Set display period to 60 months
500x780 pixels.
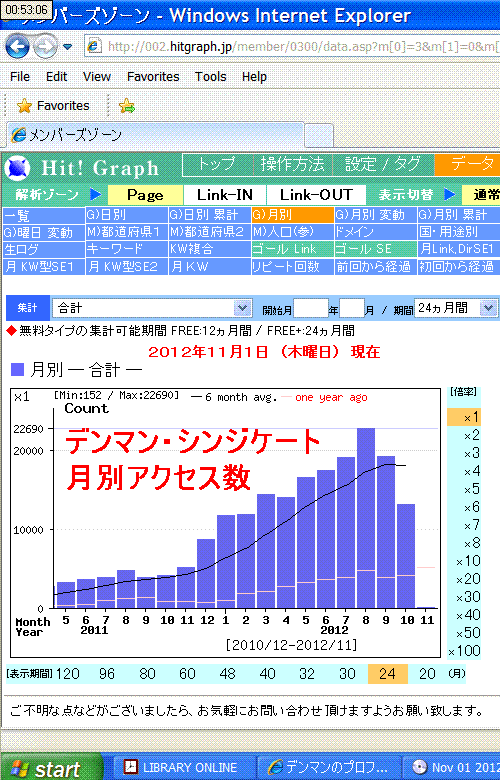[187, 674]
